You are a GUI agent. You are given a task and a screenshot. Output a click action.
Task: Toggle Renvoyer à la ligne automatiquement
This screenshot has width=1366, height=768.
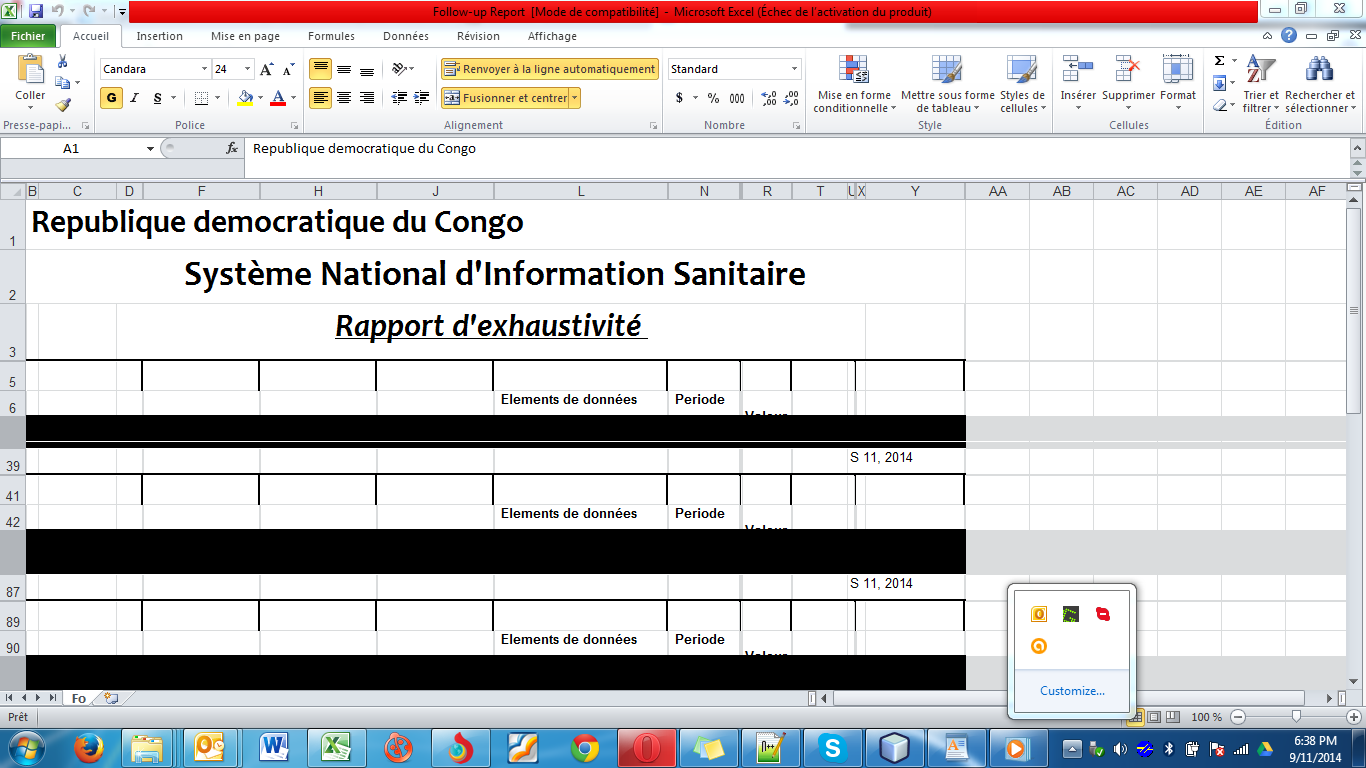coord(549,69)
